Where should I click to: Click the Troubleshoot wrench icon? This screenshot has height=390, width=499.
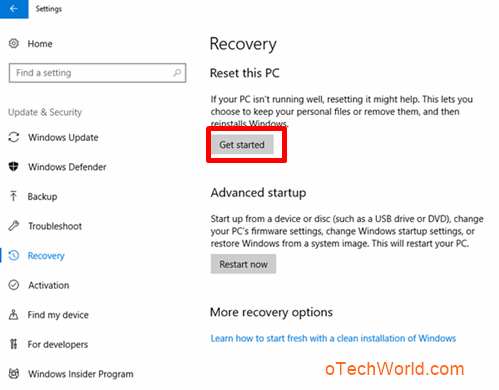point(14,226)
